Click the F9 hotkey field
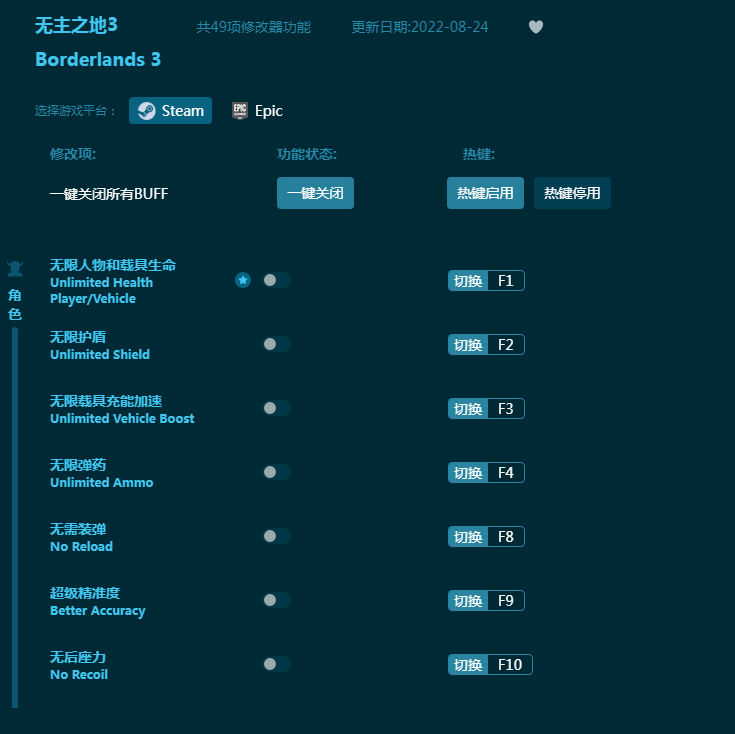The height and width of the screenshot is (734, 735). coord(506,600)
